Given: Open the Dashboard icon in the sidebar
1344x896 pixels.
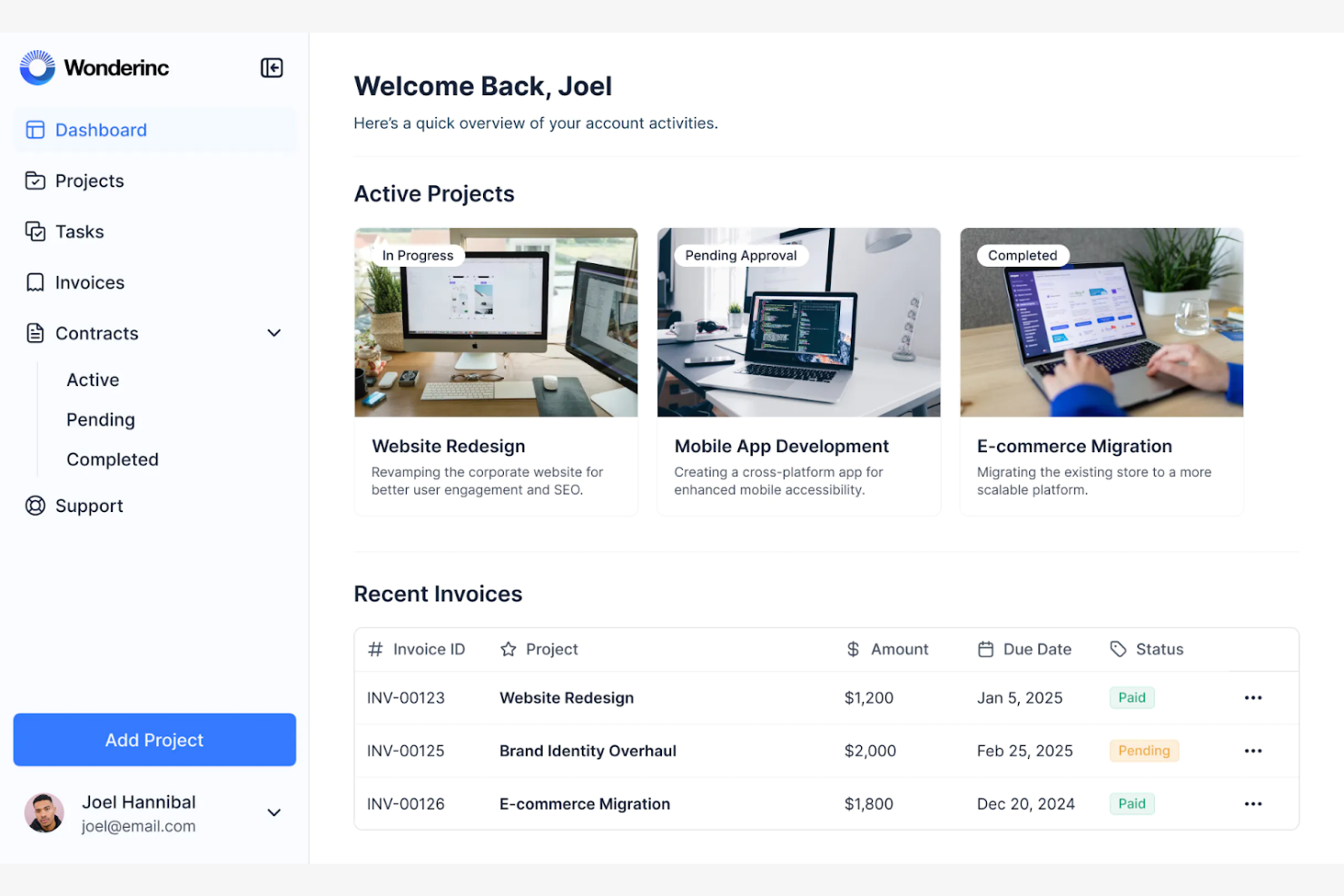Looking at the screenshot, I should [x=35, y=130].
